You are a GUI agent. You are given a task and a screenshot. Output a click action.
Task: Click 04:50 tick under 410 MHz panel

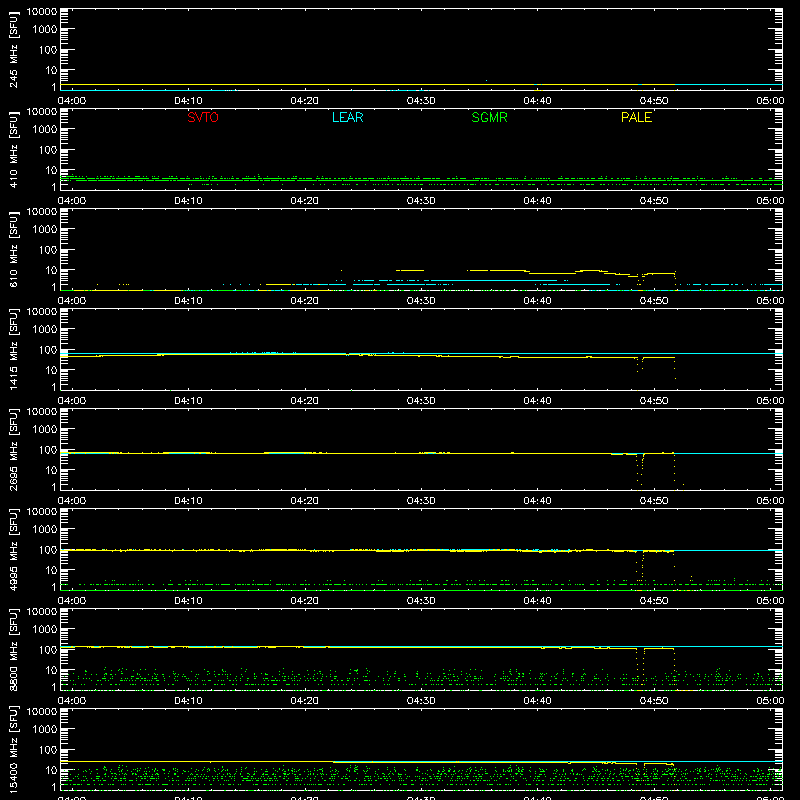(x=654, y=201)
